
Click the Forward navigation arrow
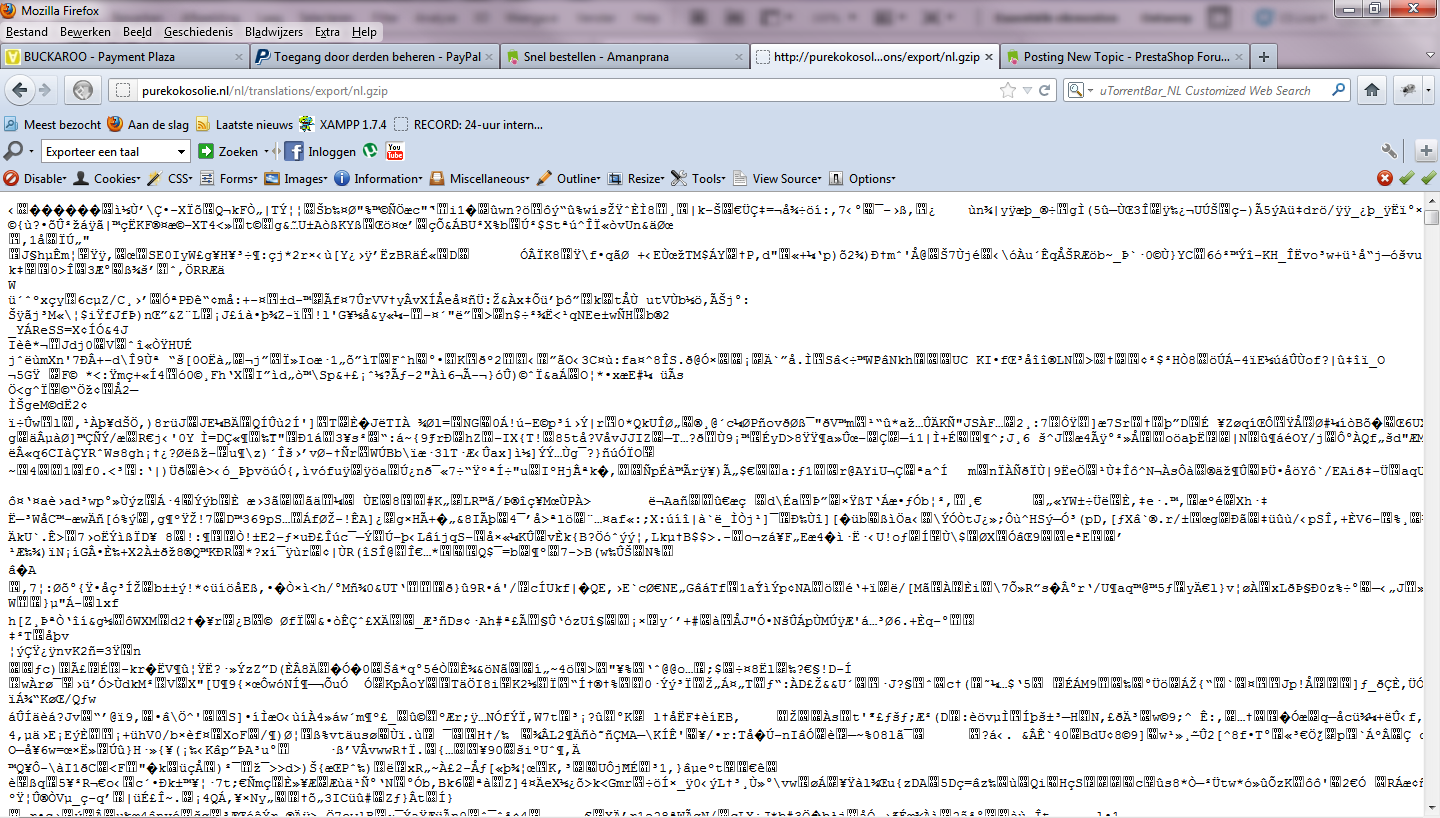(x=46, y=90)
